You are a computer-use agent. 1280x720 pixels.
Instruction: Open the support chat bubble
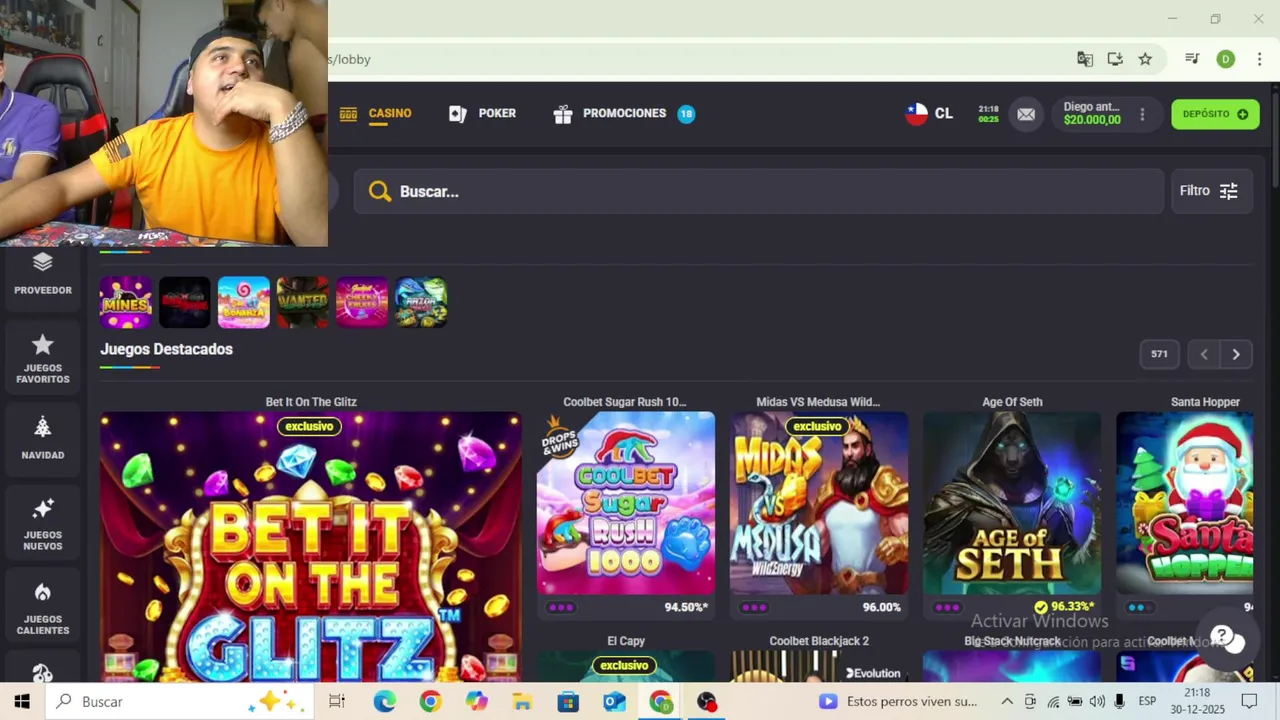[x=1225, y=638]
